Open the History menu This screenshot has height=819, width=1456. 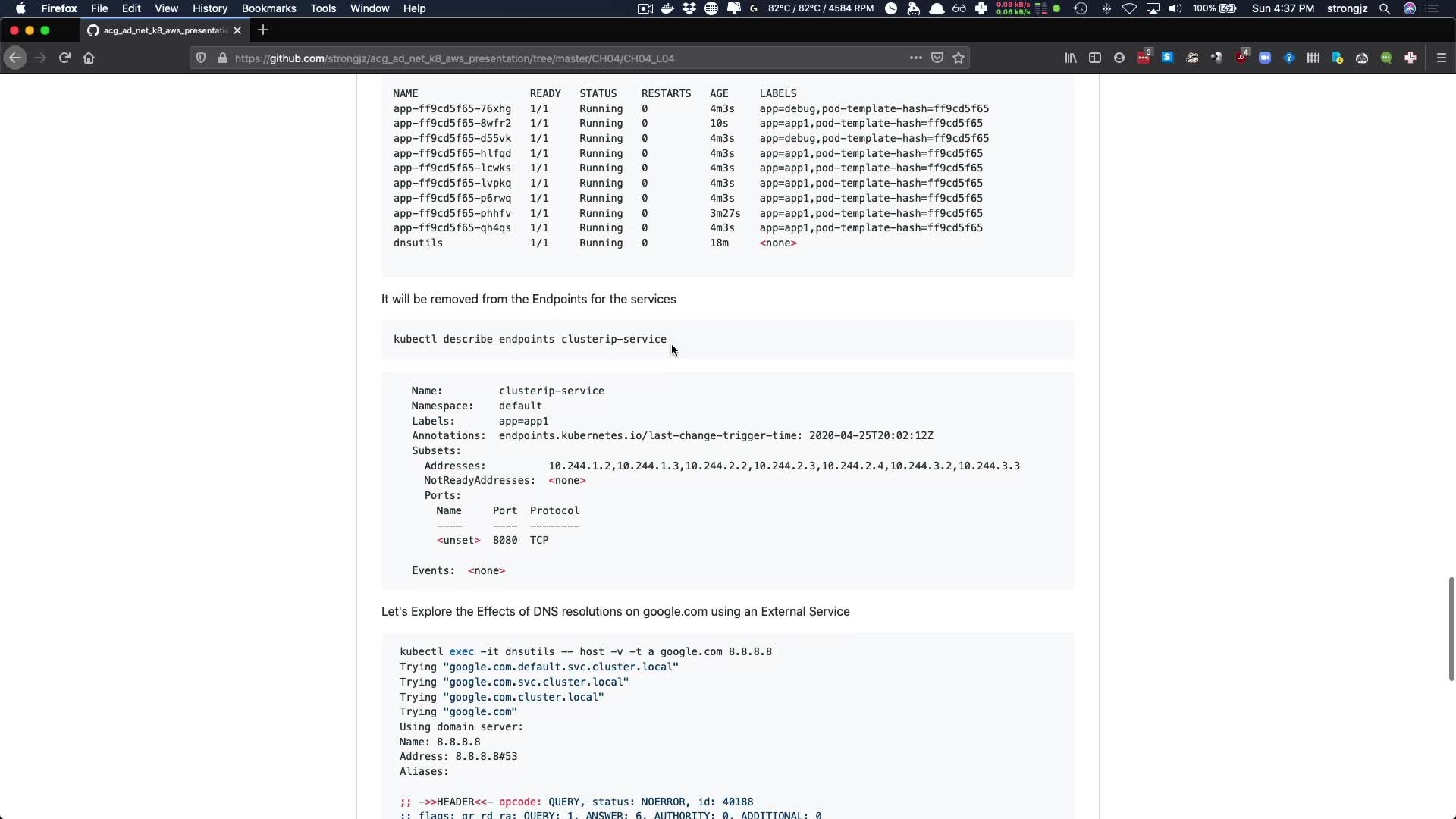[x=209, y=8]
